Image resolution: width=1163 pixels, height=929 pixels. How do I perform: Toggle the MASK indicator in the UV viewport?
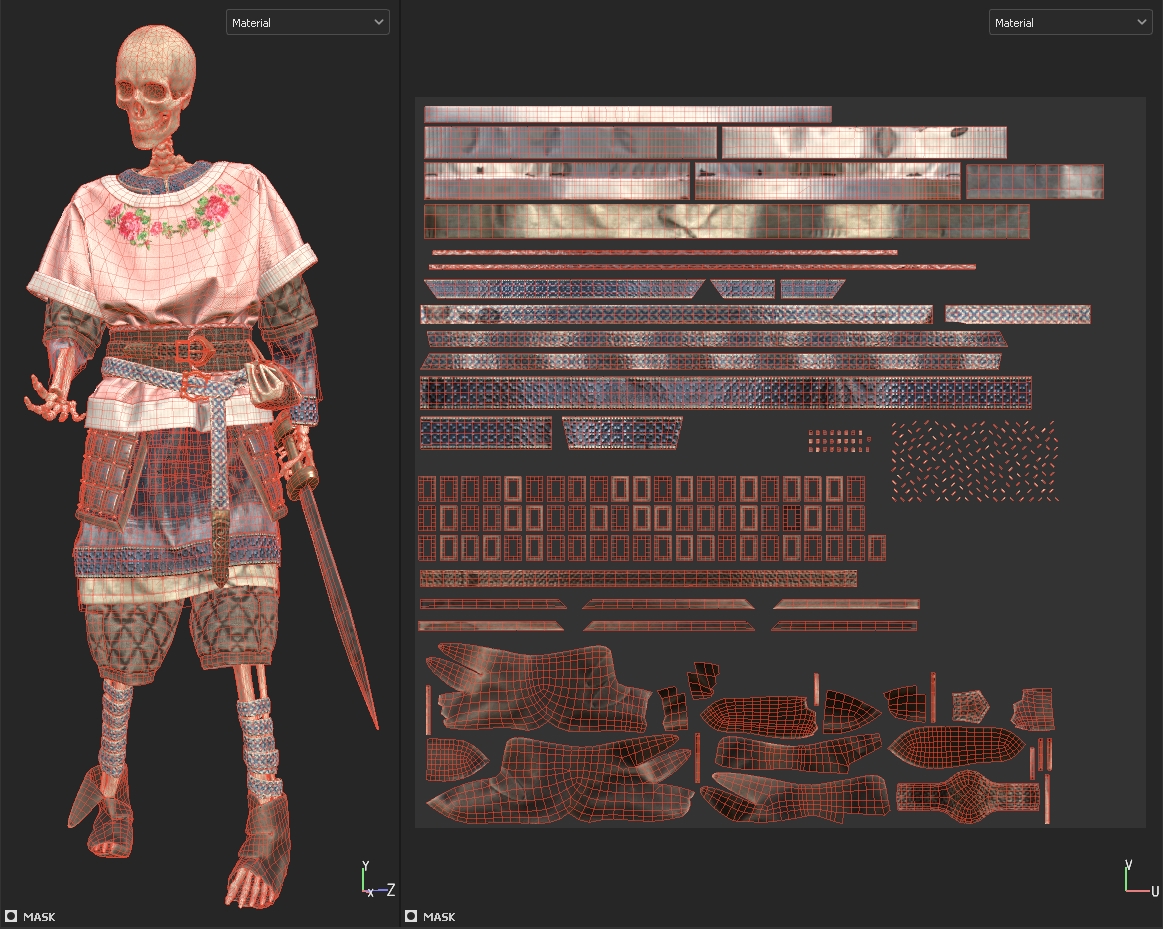(x=411, y=916)
